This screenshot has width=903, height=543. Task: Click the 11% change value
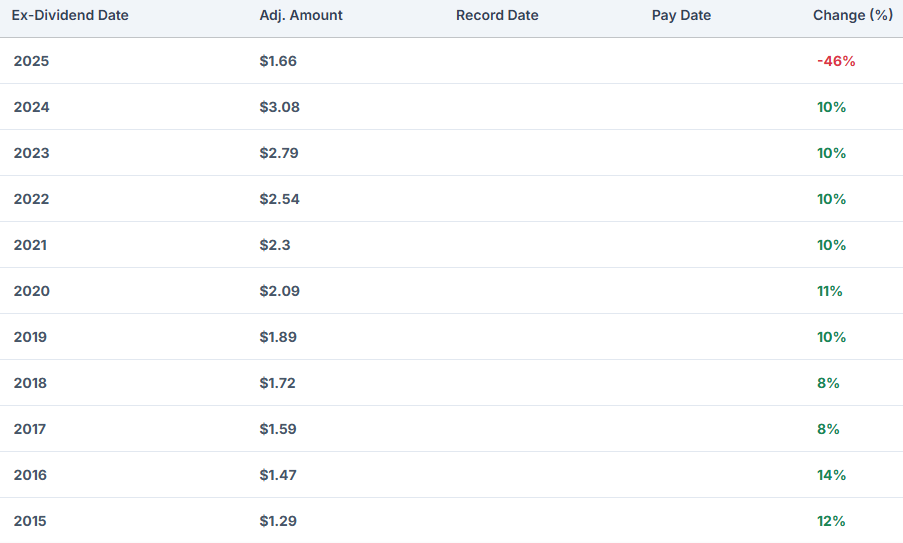829,291
